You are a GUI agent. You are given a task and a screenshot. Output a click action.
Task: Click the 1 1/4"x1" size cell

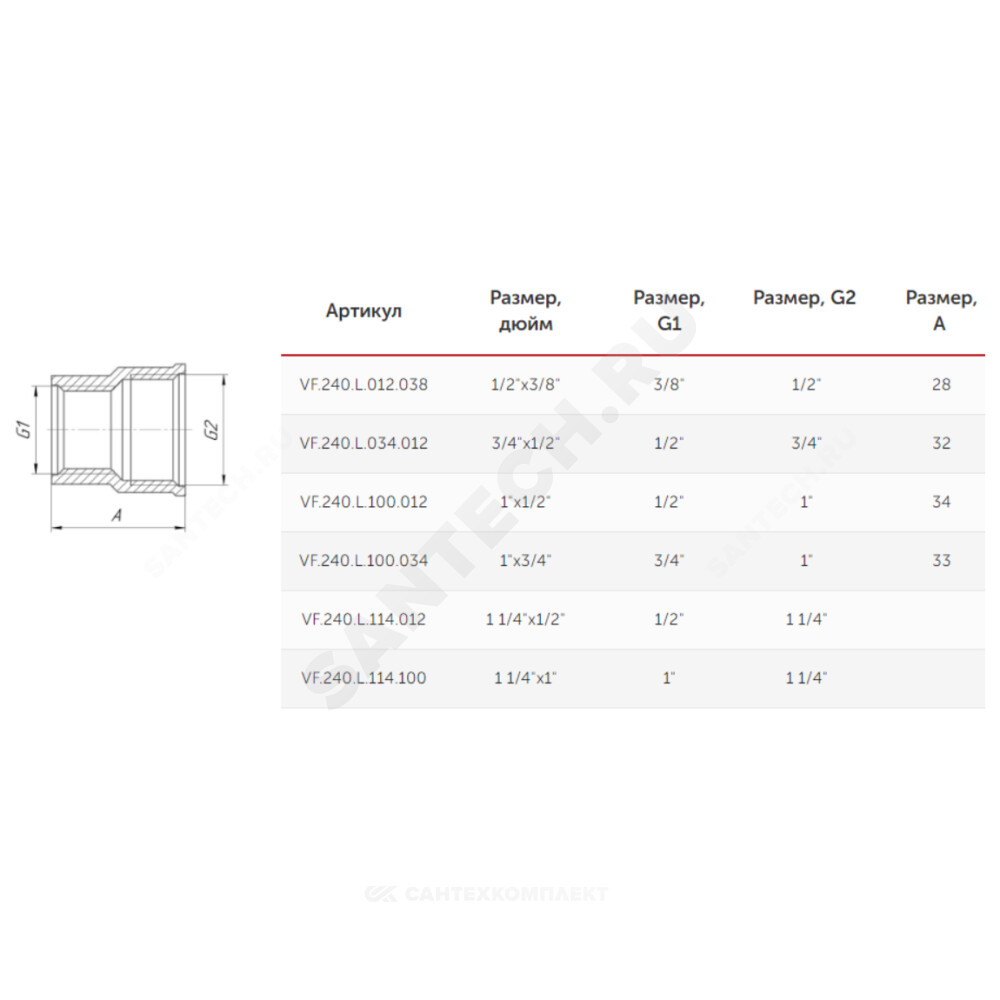coord(525,678)
